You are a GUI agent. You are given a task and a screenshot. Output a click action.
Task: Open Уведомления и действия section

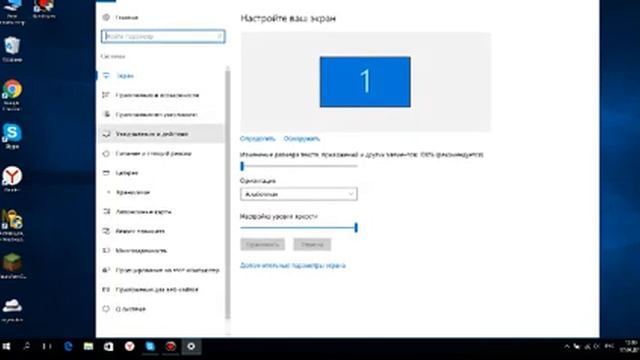160,134
